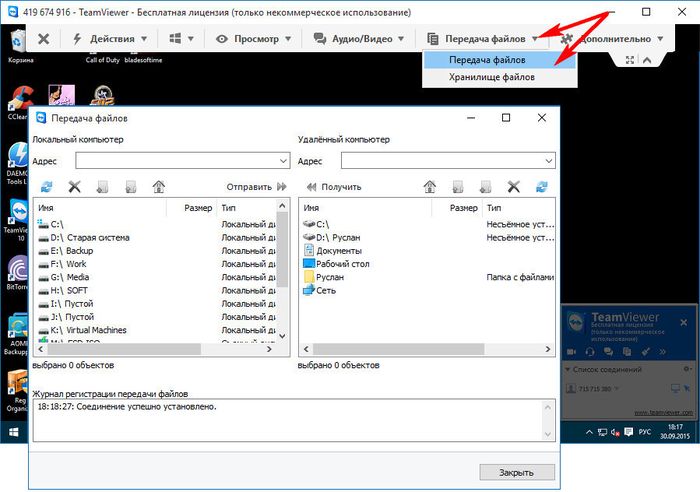The height and width of the screenshot is (492, 700).
Task: Click the local computer address field
Action: click(x=177, y=161)
